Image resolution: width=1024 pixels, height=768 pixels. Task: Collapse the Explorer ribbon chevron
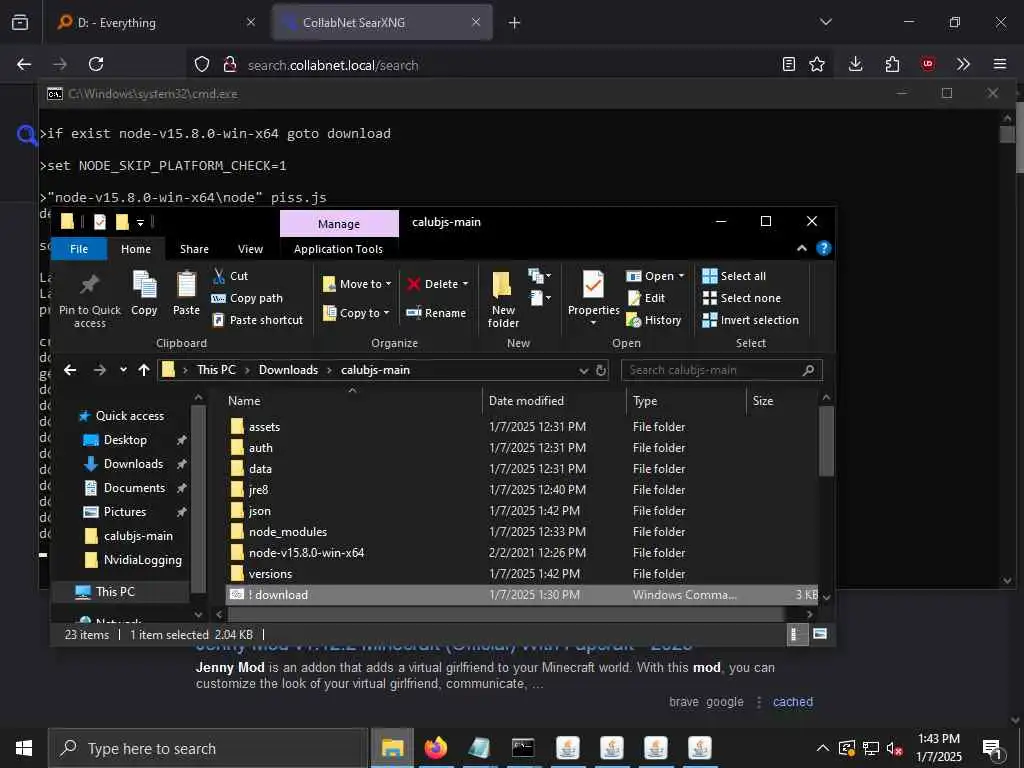click(x=802, y=248)
